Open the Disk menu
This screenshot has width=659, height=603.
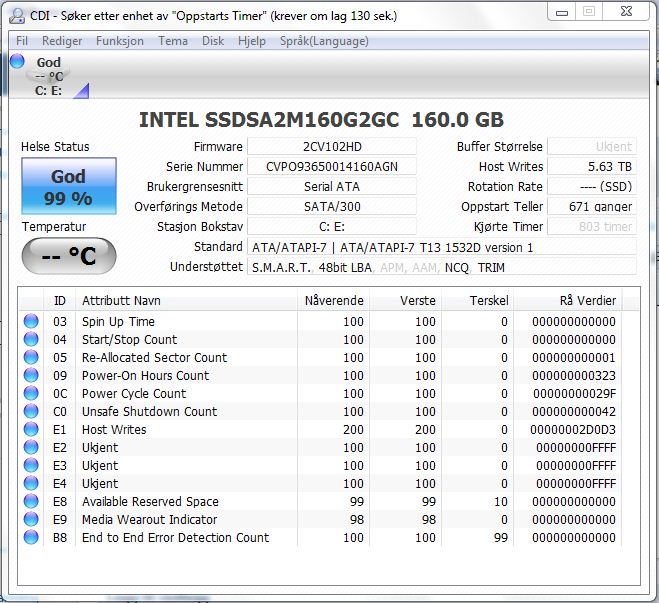[213, 41]
